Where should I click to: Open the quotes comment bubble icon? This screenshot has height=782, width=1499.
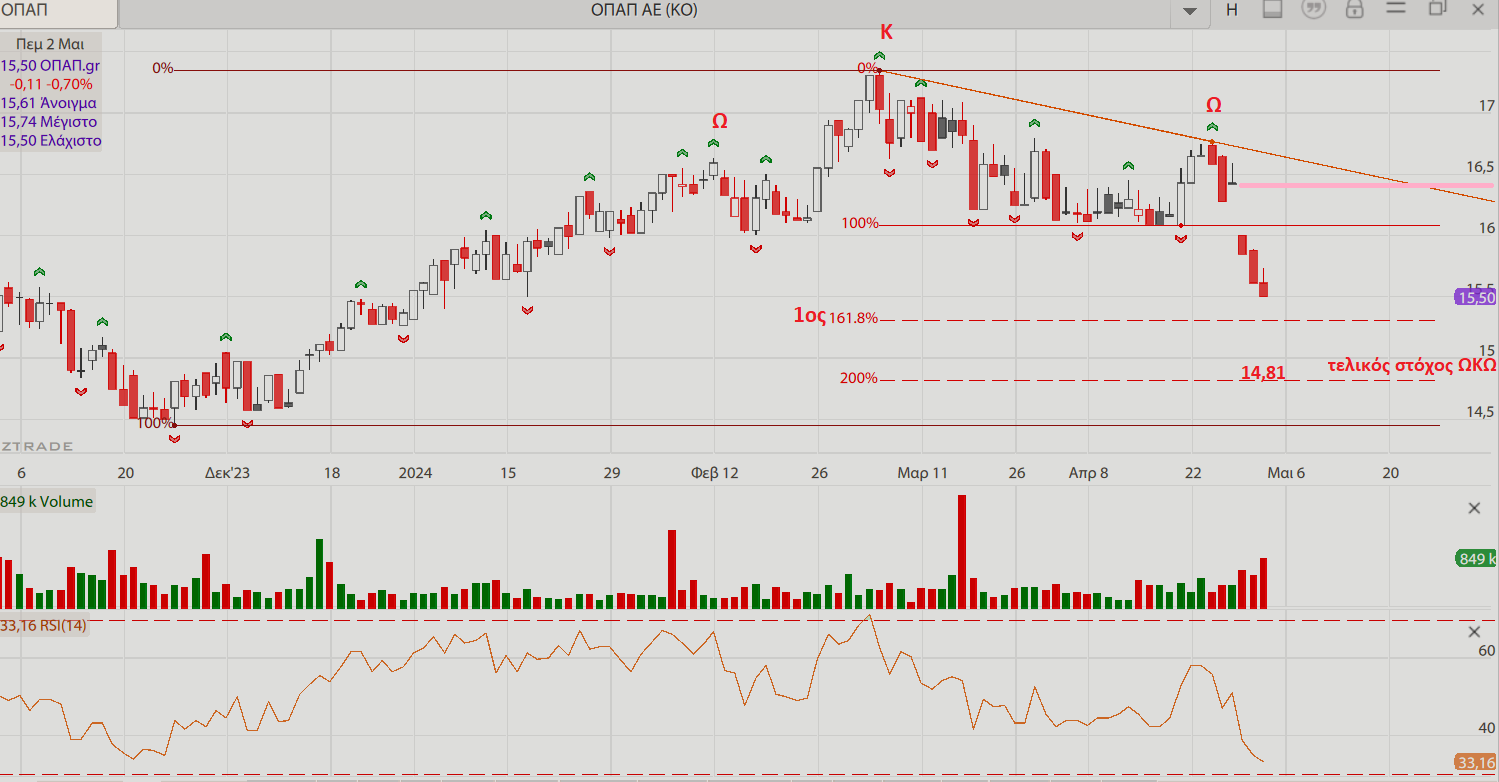point(1313,9)
